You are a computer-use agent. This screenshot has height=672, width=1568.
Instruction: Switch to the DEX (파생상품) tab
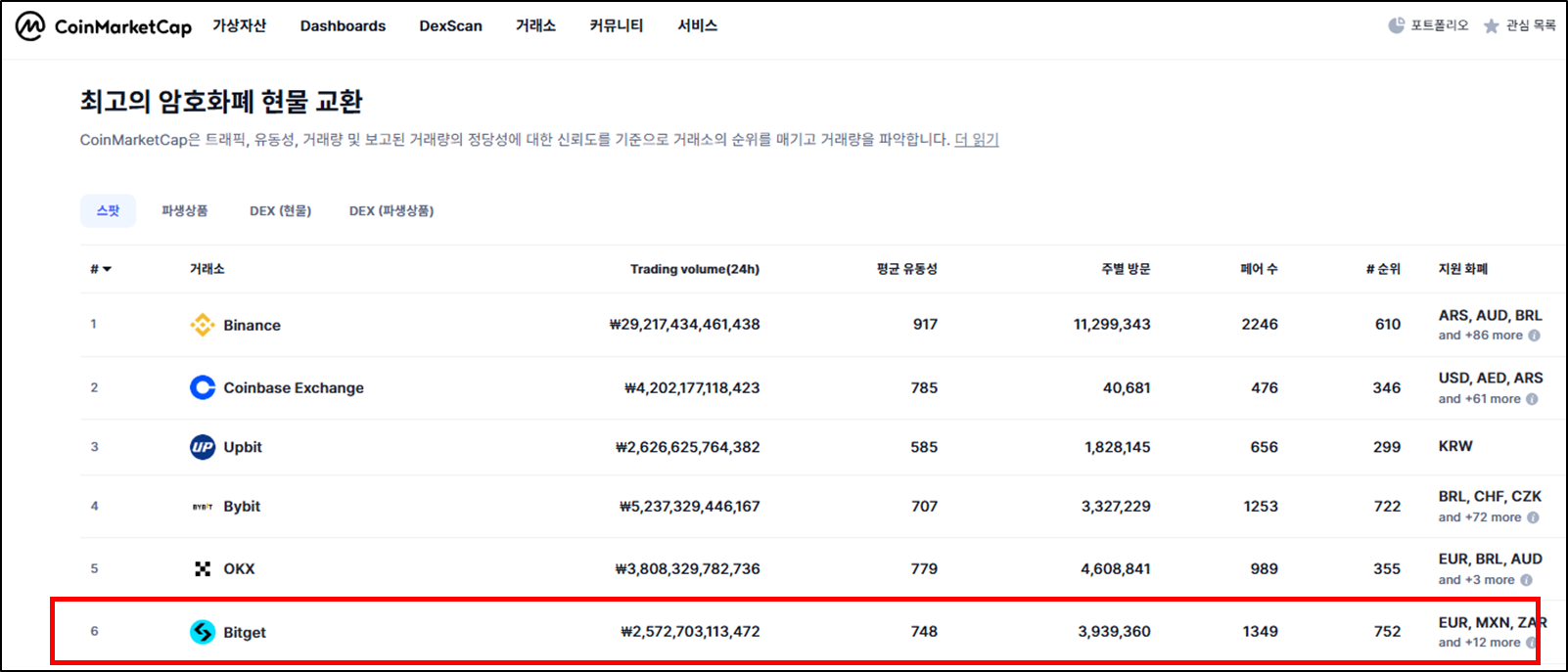pyautogui.click(x=392, y=210)
